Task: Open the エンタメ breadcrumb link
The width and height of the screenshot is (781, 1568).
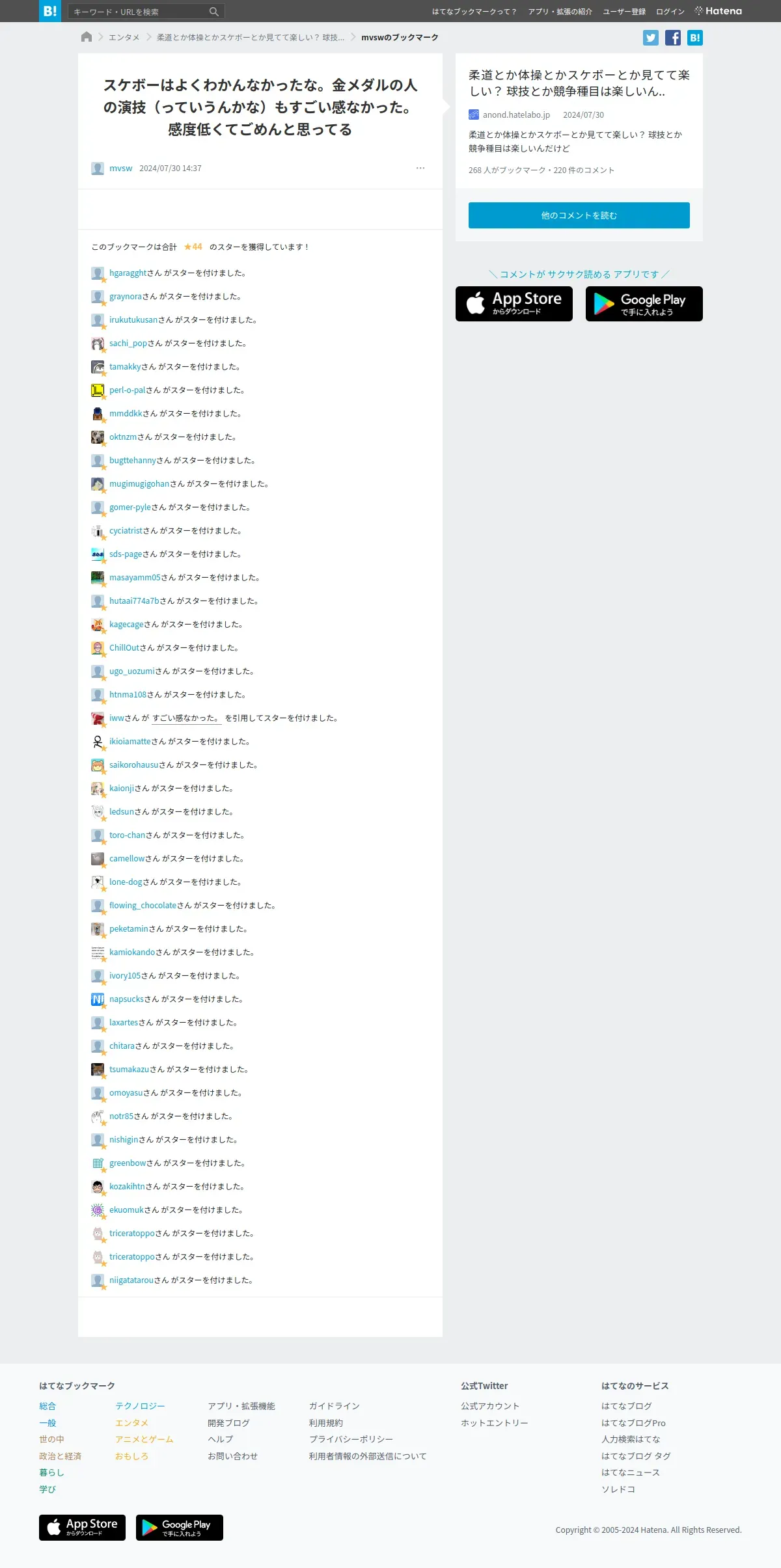Action: (124, 38)
